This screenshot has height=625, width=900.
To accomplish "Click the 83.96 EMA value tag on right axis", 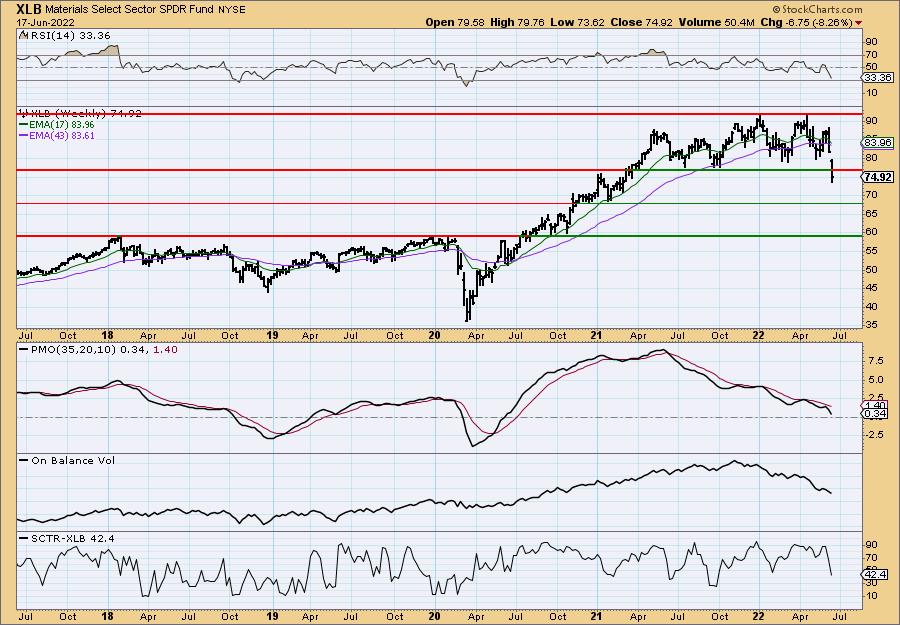I will (x=878, y=142).
